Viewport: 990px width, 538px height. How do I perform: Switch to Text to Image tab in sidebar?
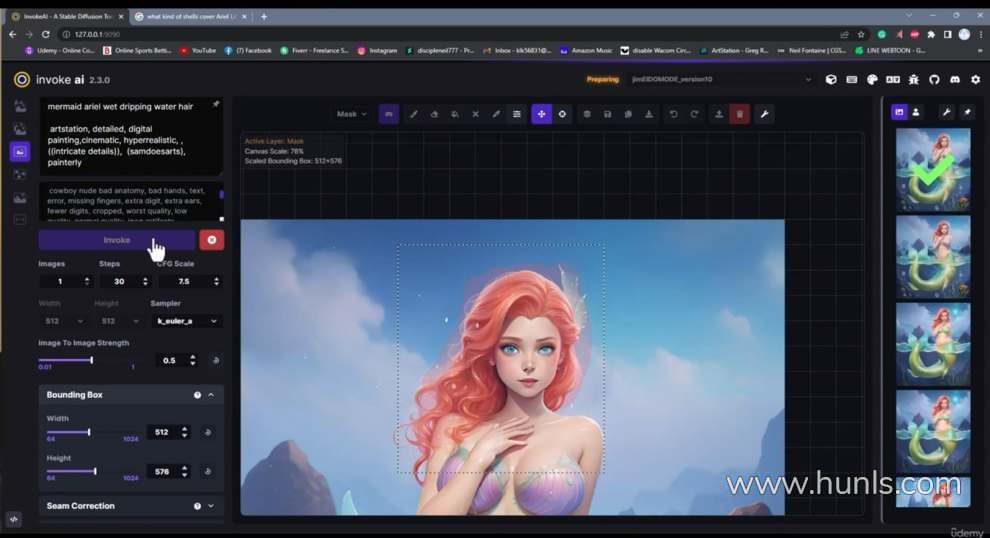(20, 106)
